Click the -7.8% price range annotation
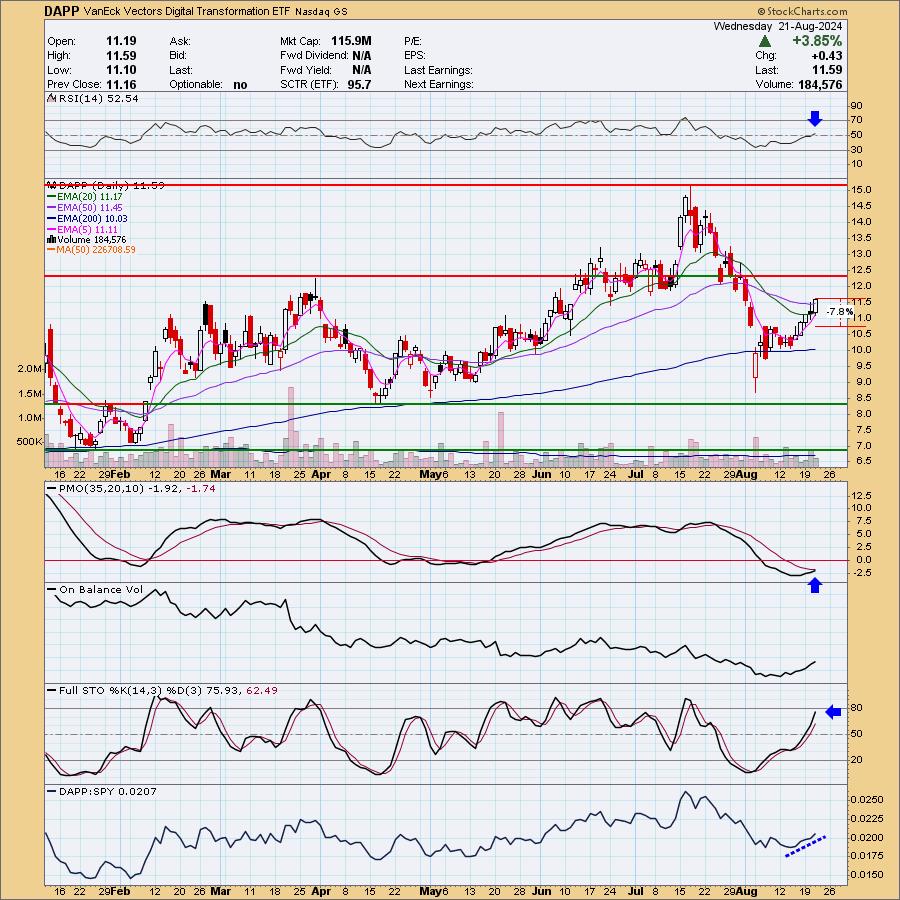The height and width of the screenshot is (900, 900). 840,312
